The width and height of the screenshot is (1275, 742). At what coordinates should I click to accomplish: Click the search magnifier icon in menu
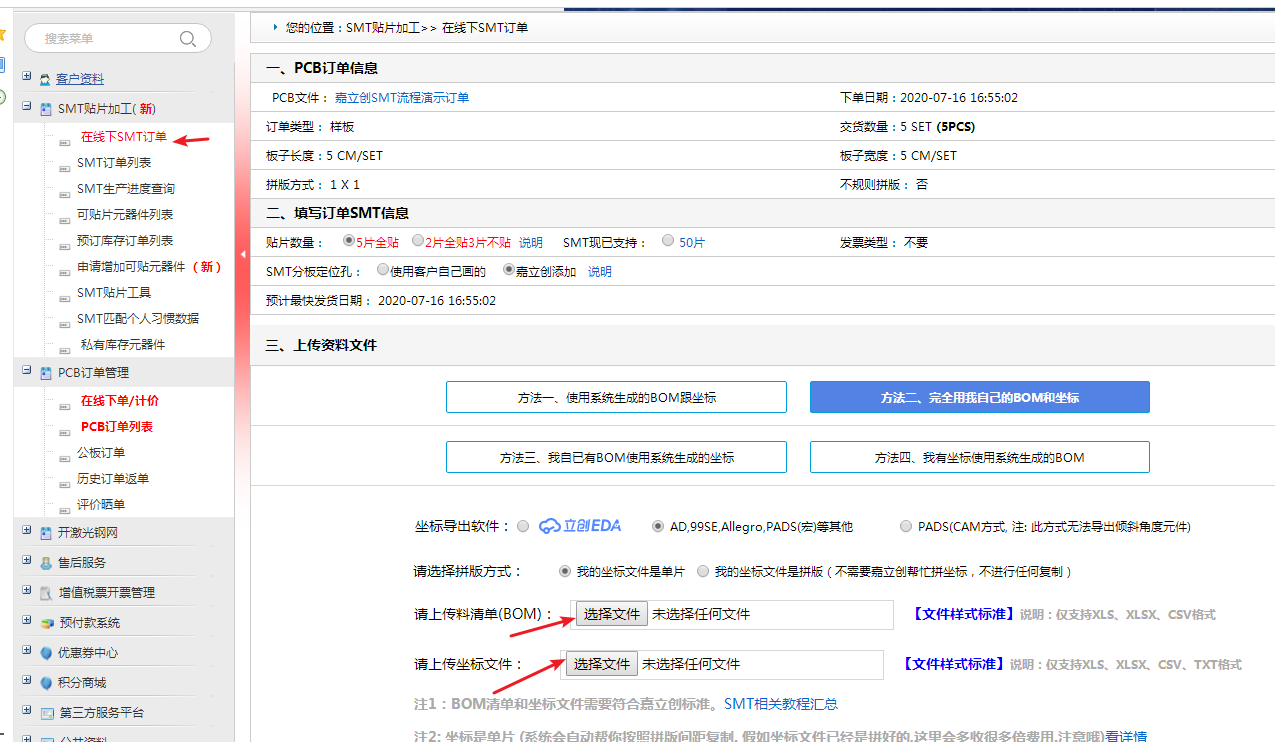click(187, 39)
